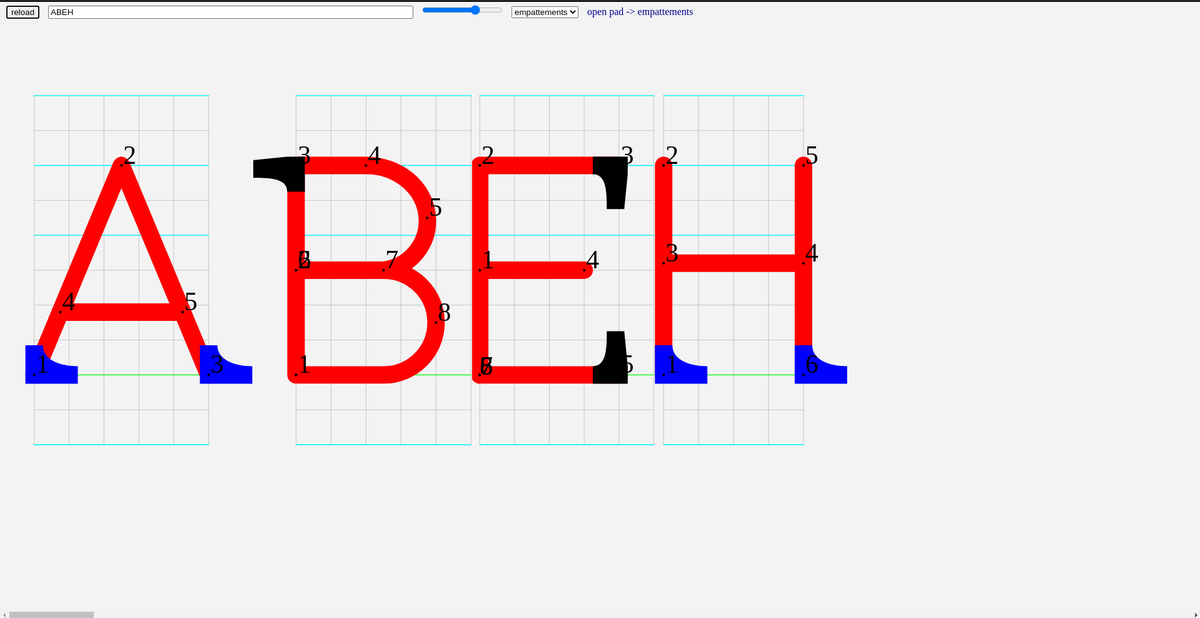1200x618 pixels.
Task: Select point 7 at B's middle junction
Action: [x=391, y=260]
